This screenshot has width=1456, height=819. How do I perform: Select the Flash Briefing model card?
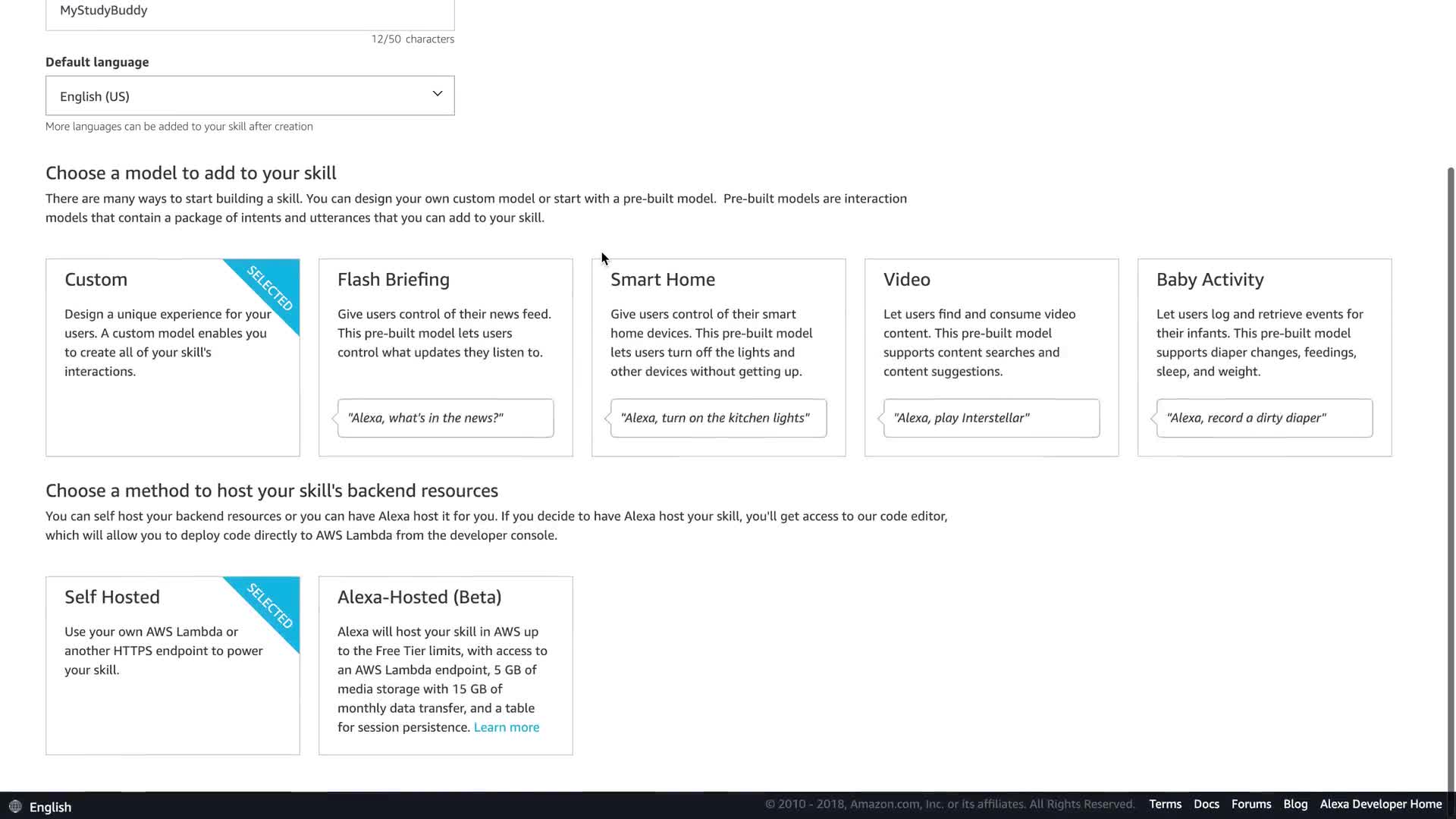click(445, 356)
